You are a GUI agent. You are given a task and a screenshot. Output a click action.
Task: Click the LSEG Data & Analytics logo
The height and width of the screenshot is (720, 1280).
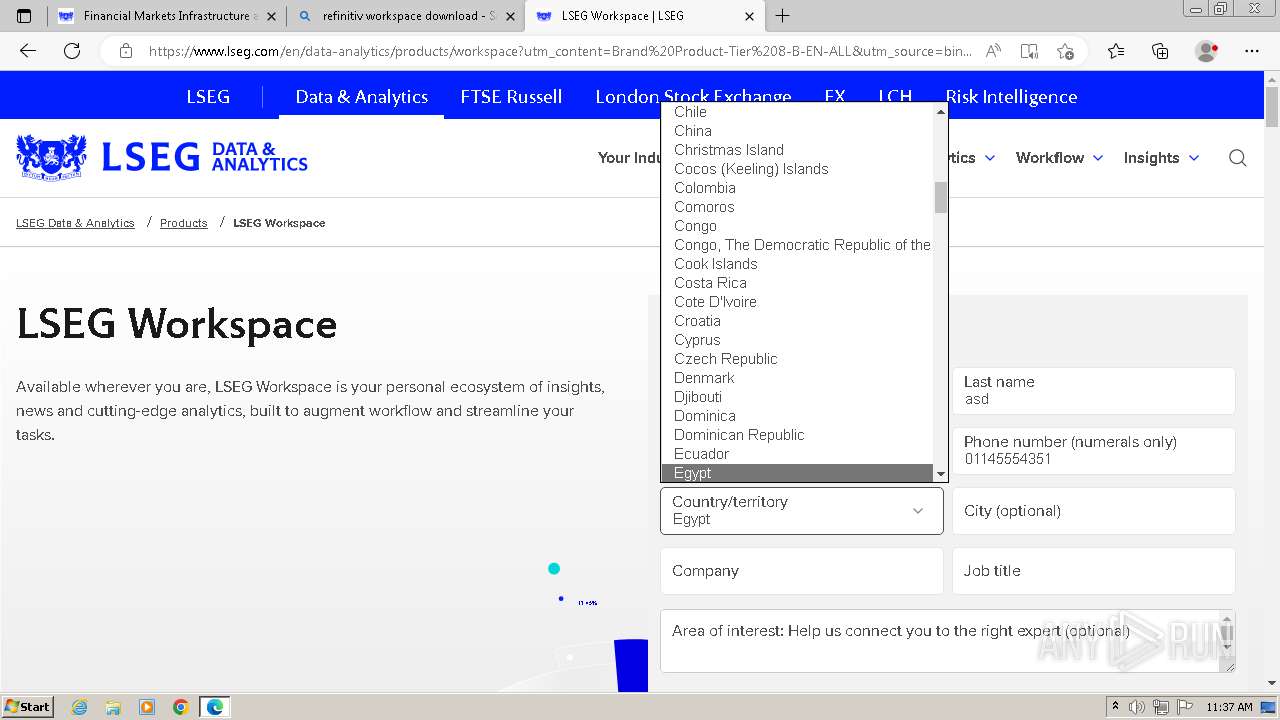click(x=162, y=157)
